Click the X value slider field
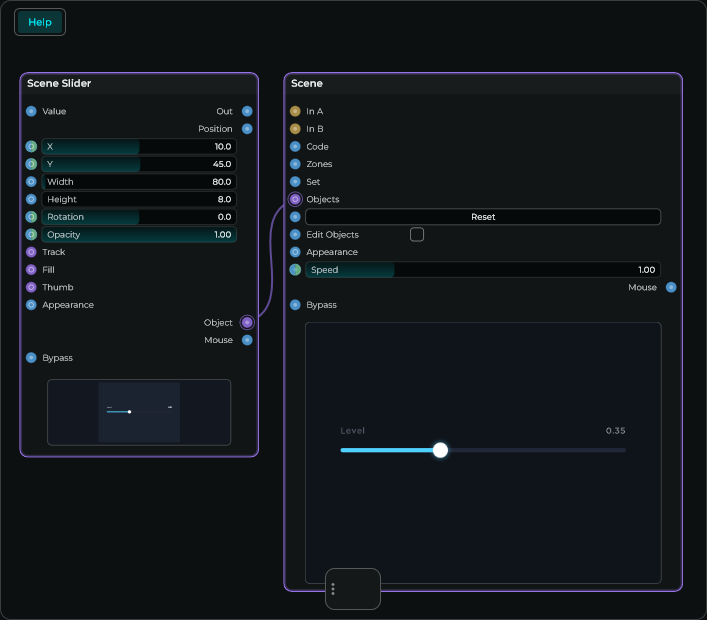The width and height of the screenshot is (707, 620). (x=139, y=147)
